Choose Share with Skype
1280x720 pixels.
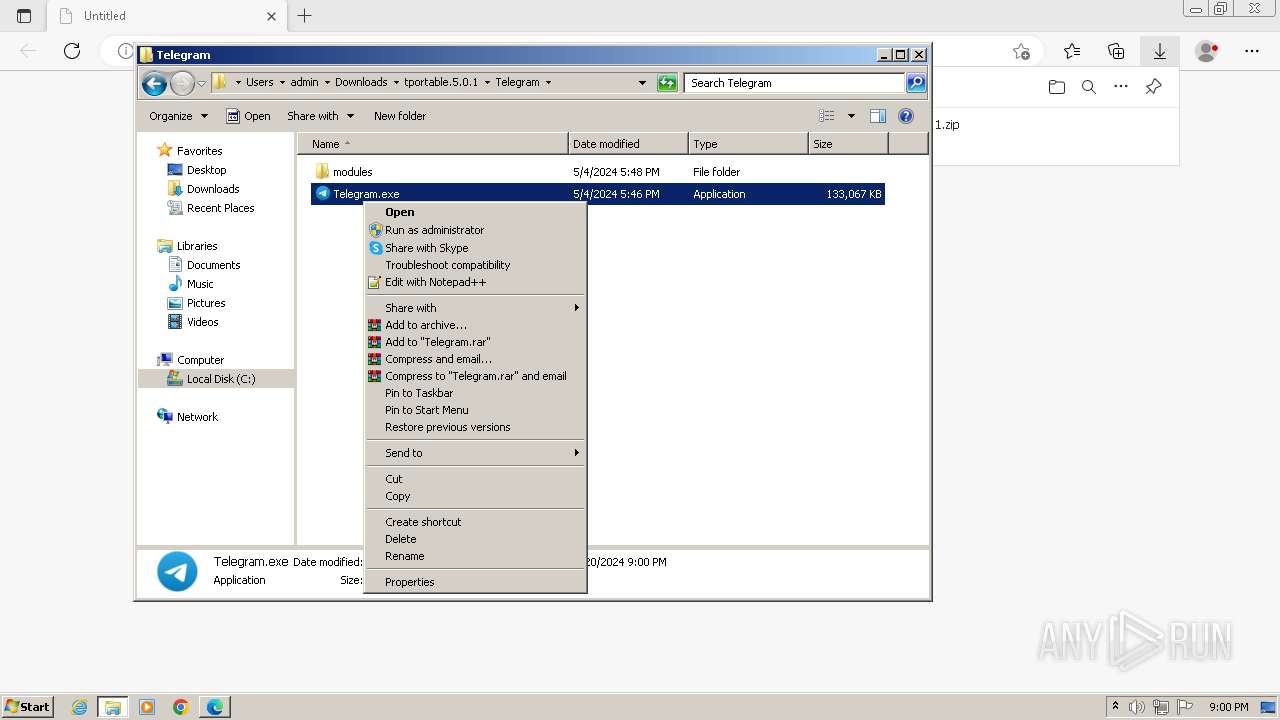tap(475, 248)
